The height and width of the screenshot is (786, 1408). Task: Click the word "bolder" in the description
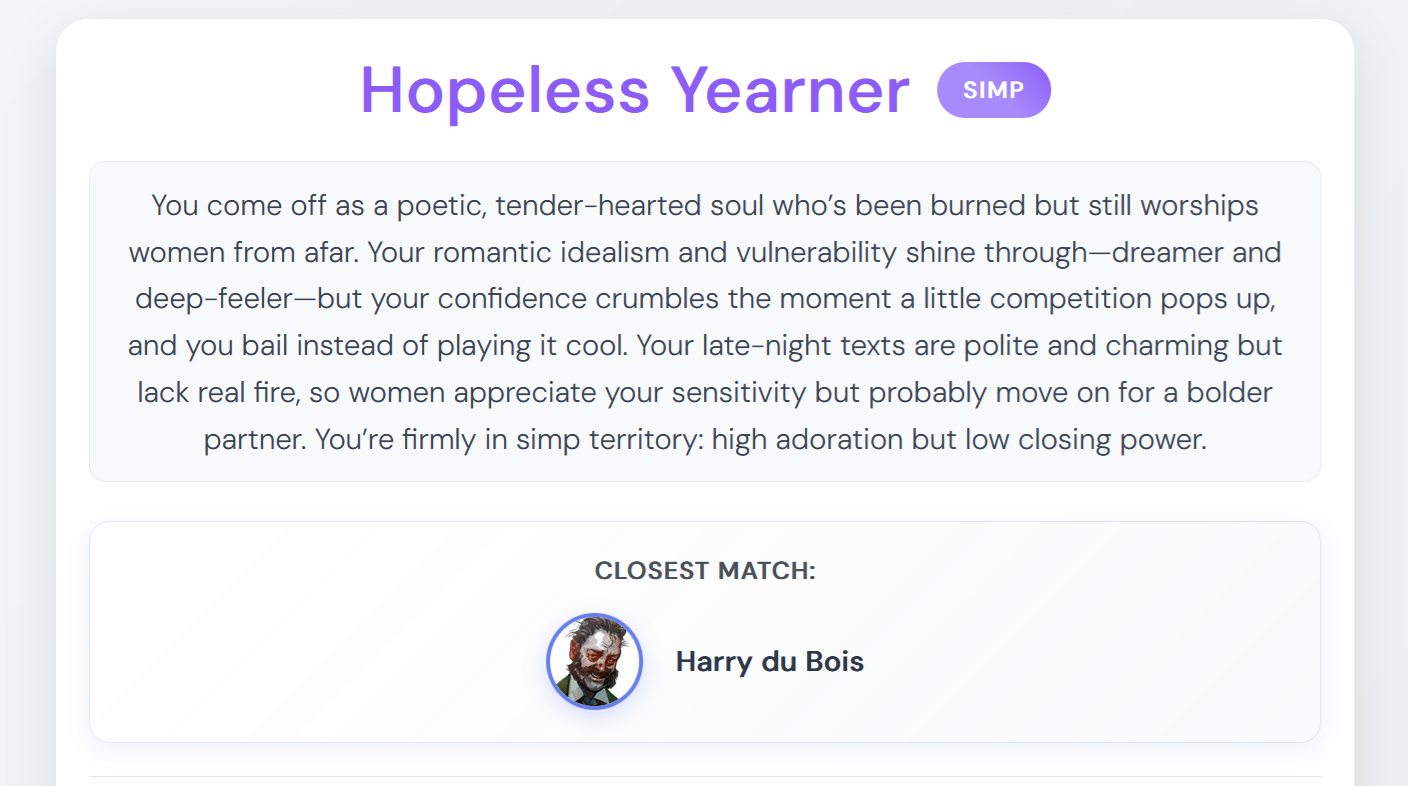pos(1229,393)
